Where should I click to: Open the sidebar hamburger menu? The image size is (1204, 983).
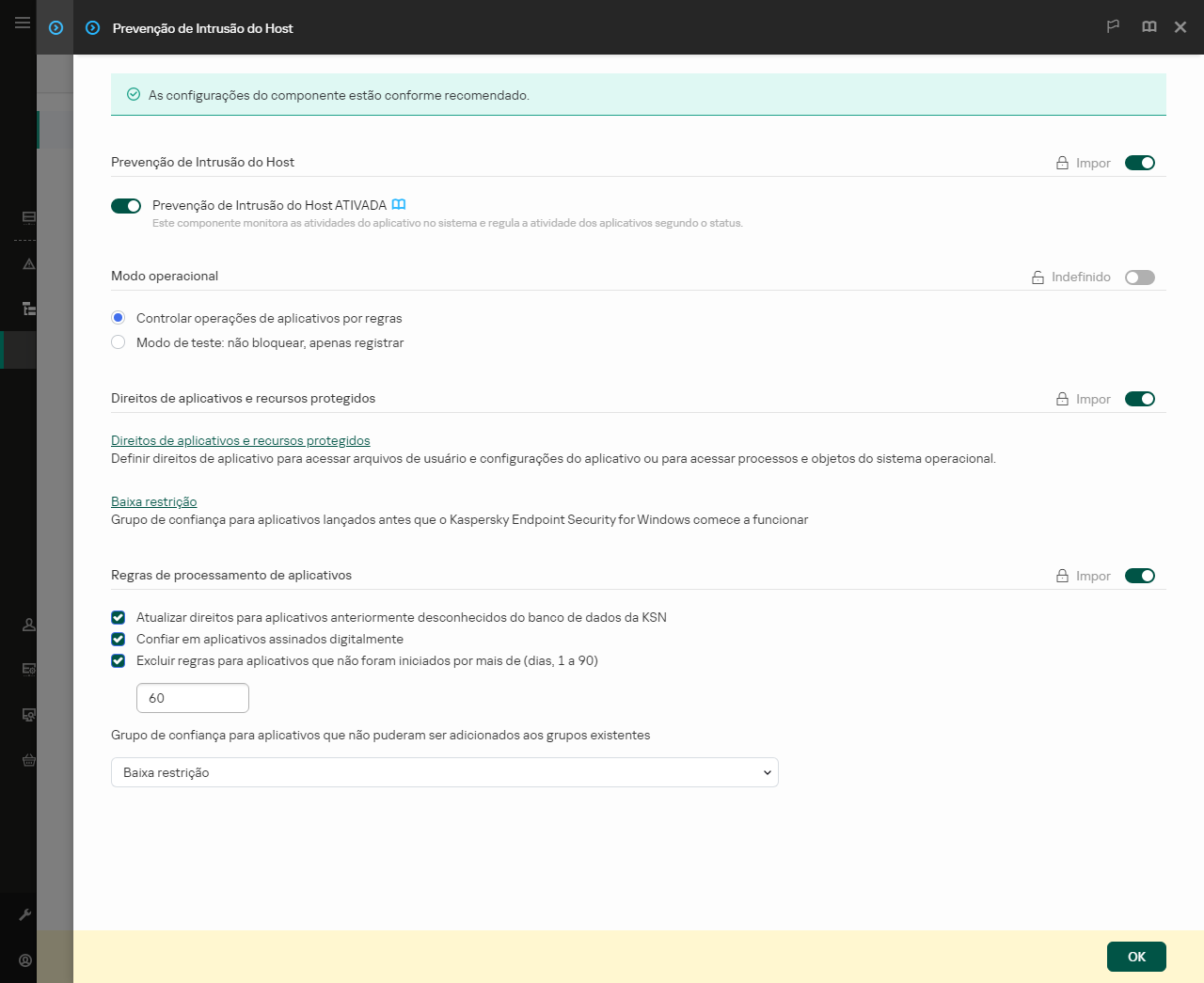tap(22, 22)
